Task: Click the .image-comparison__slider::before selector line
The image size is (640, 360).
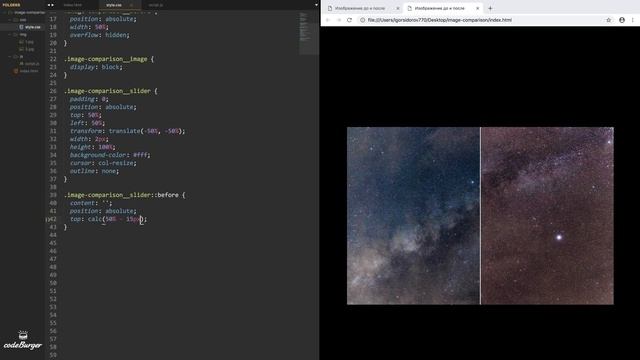Action: pyautogui.click(x=124, y=195)
